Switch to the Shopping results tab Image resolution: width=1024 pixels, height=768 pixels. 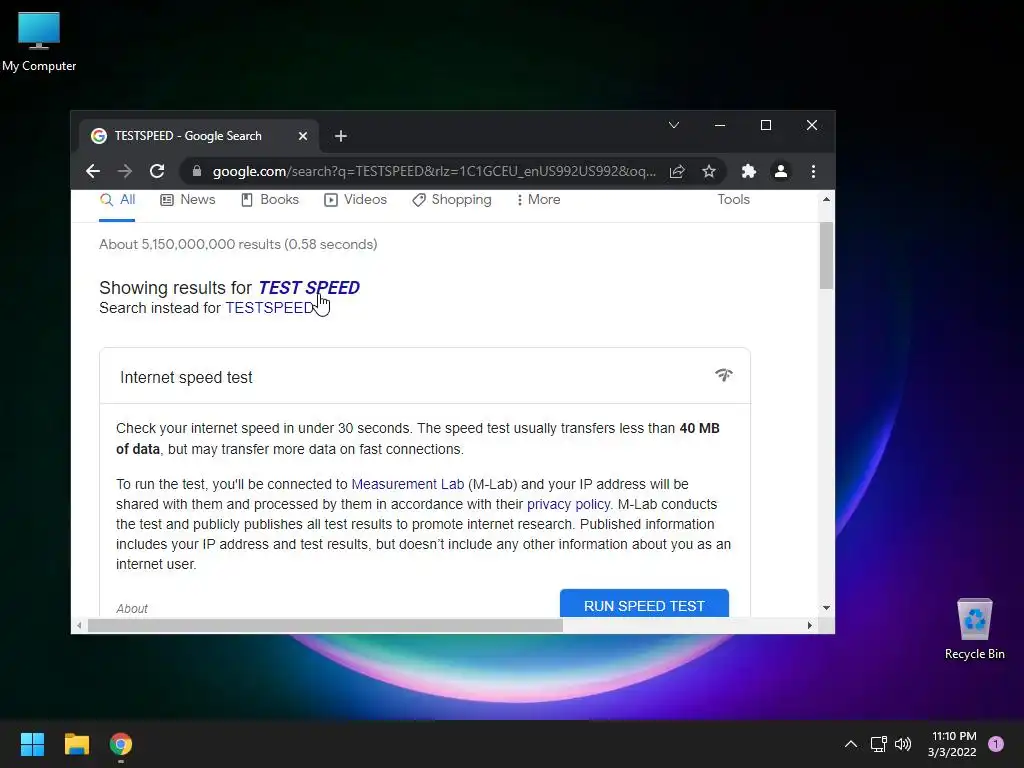tap(452, 200)
